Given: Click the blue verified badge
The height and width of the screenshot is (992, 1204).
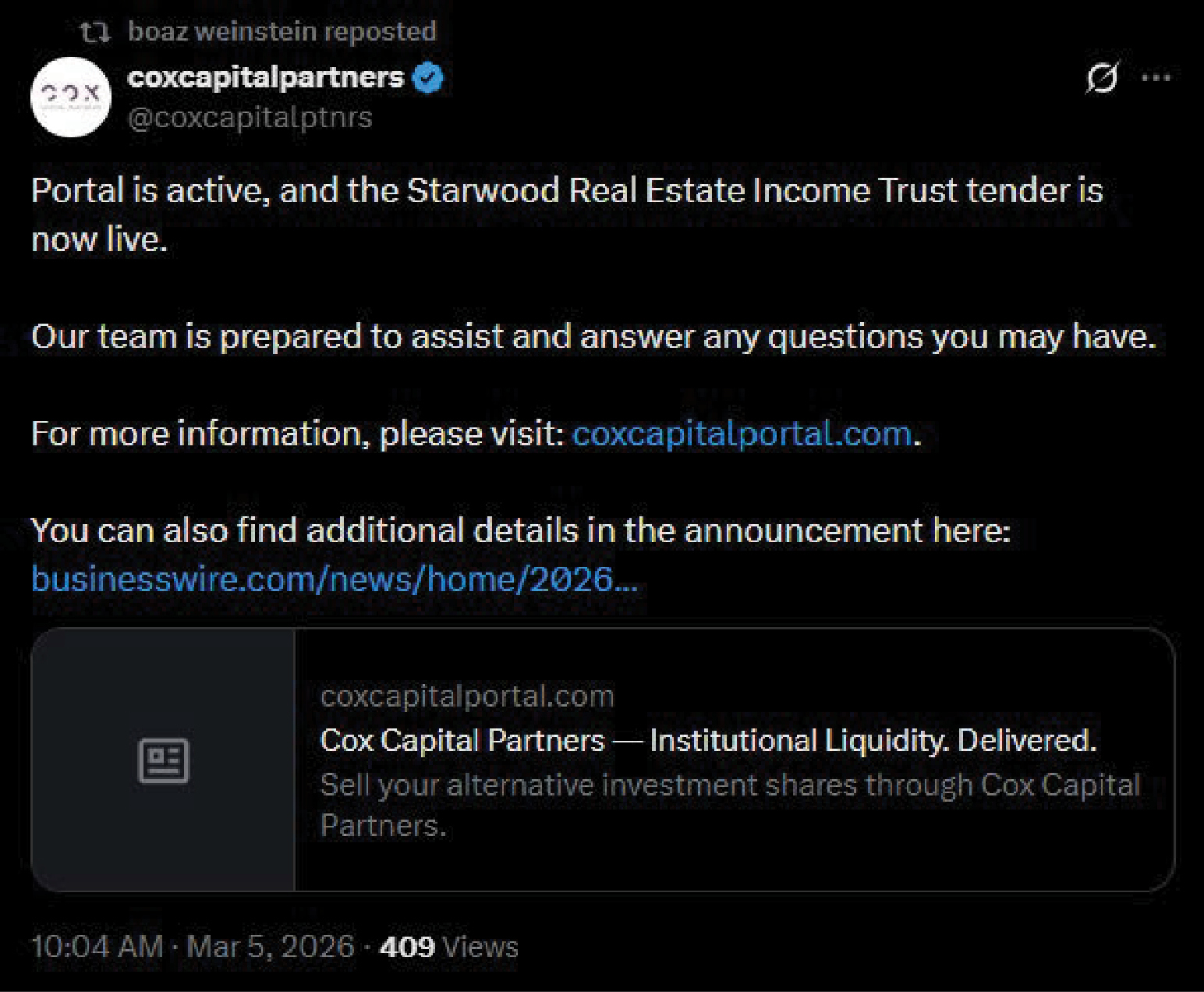Looking at the screenshot, I should point(427,78).
